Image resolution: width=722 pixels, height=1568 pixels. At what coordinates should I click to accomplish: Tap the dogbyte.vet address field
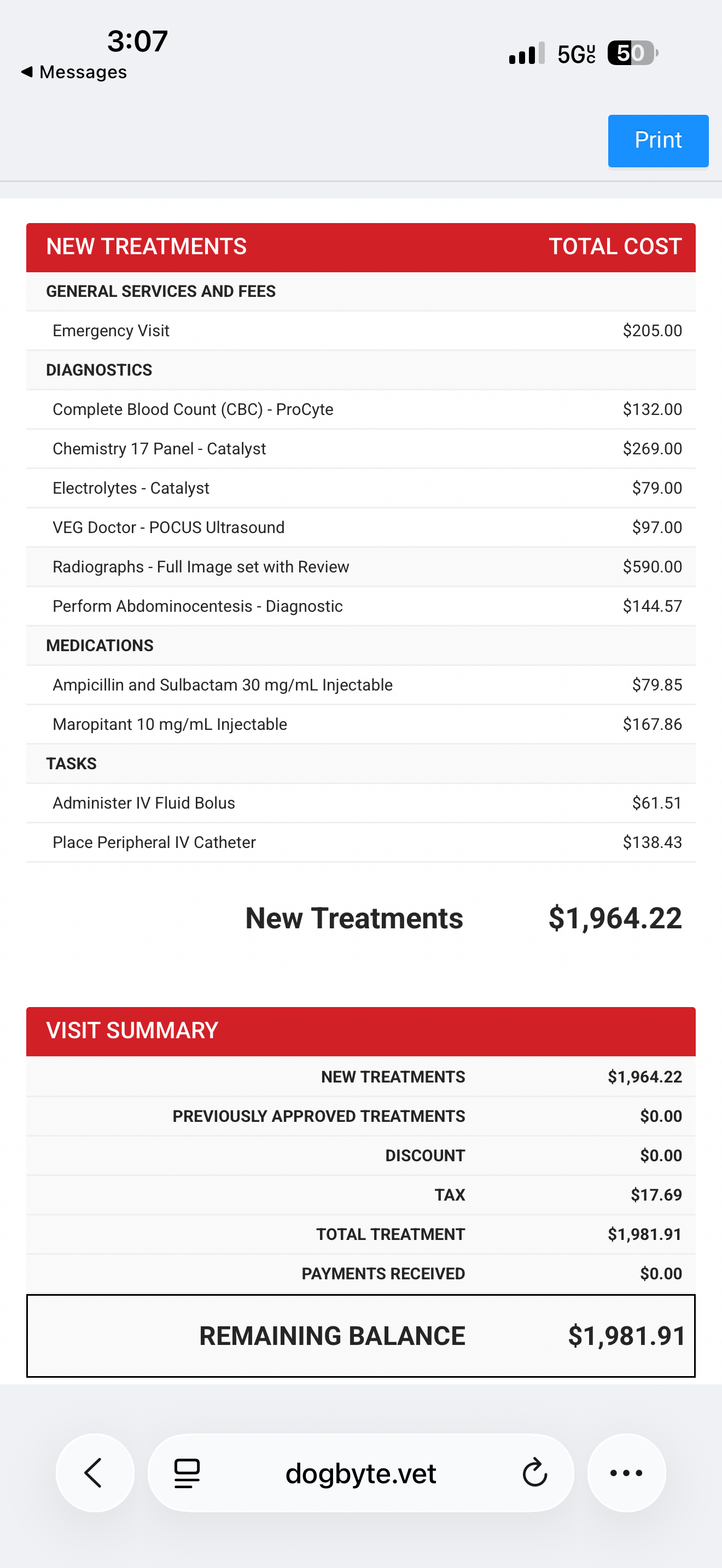tap(360, 1473)
